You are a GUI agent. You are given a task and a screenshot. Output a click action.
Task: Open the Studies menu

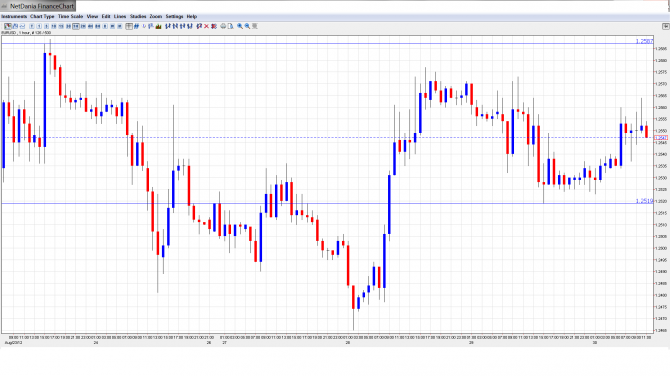point(138,16)
